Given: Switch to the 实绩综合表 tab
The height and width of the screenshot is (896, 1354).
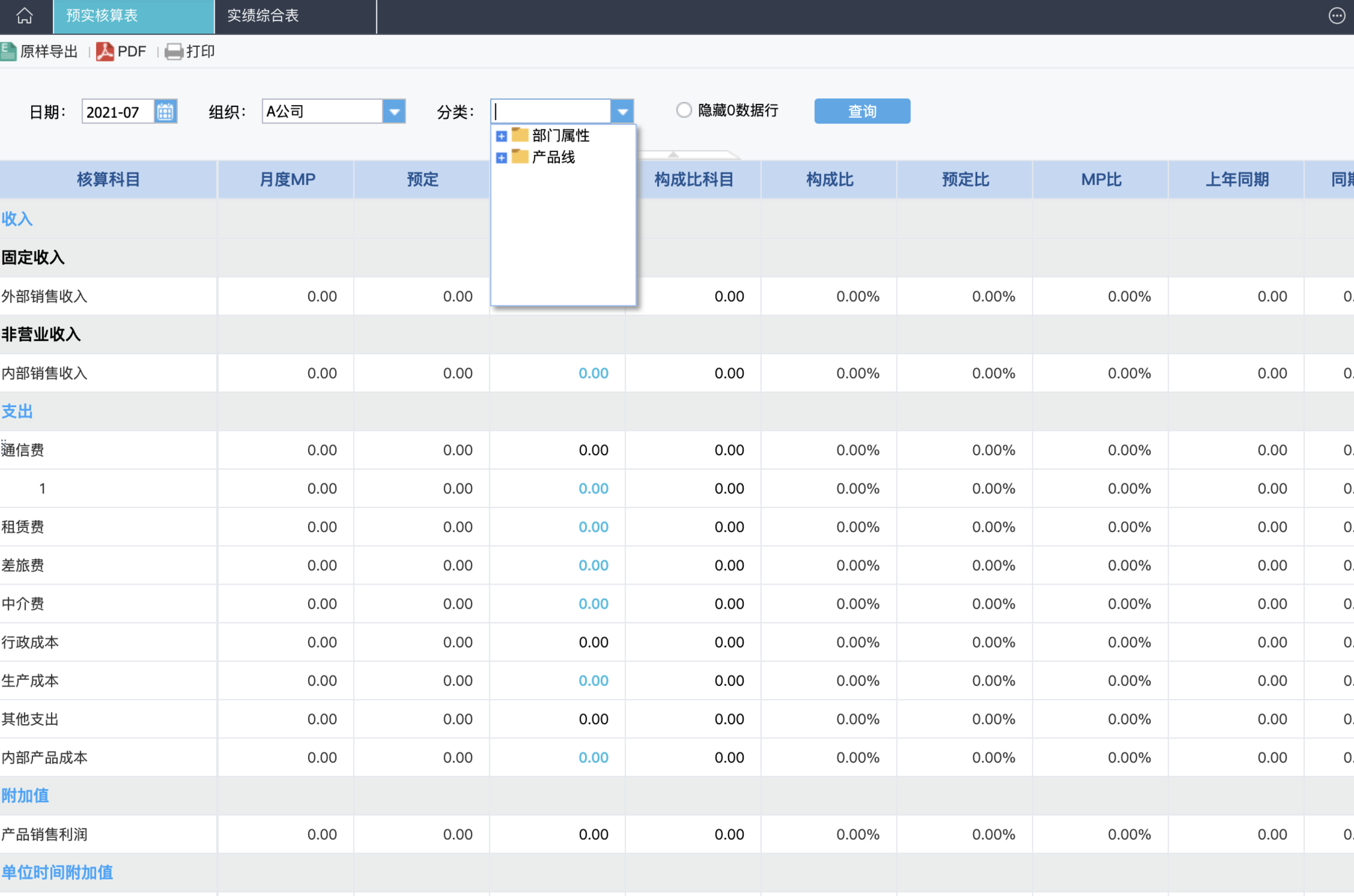Looking at the screenshot, I should (x=263, y=16).
